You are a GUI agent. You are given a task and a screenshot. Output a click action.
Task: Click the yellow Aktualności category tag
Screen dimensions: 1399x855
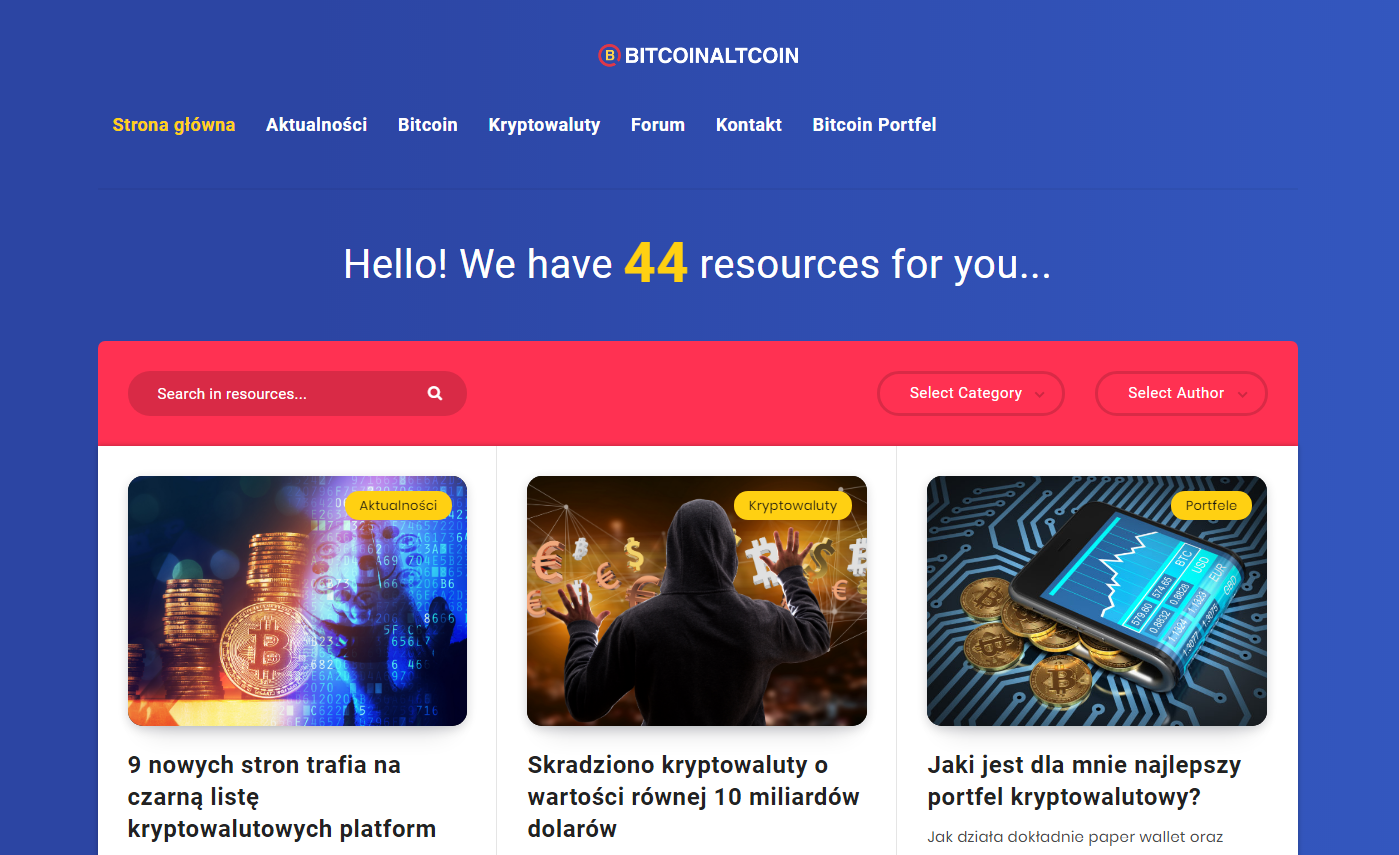point(398,506)
